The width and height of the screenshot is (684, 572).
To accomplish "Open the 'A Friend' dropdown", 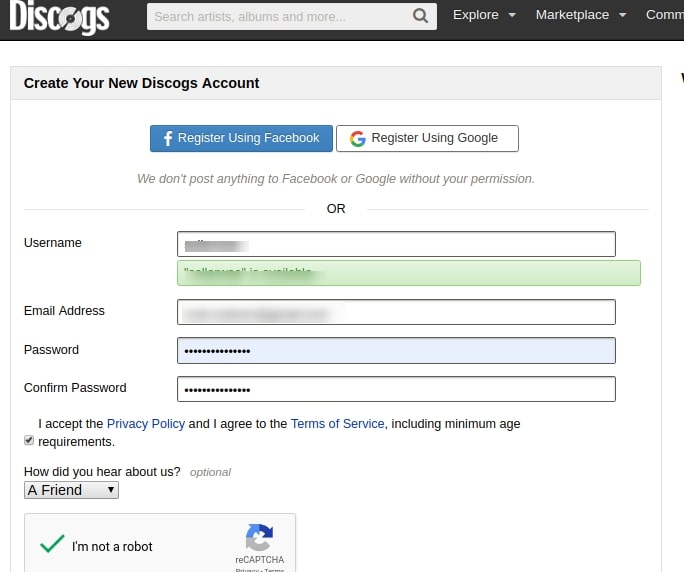I will [x=71, y=490].
